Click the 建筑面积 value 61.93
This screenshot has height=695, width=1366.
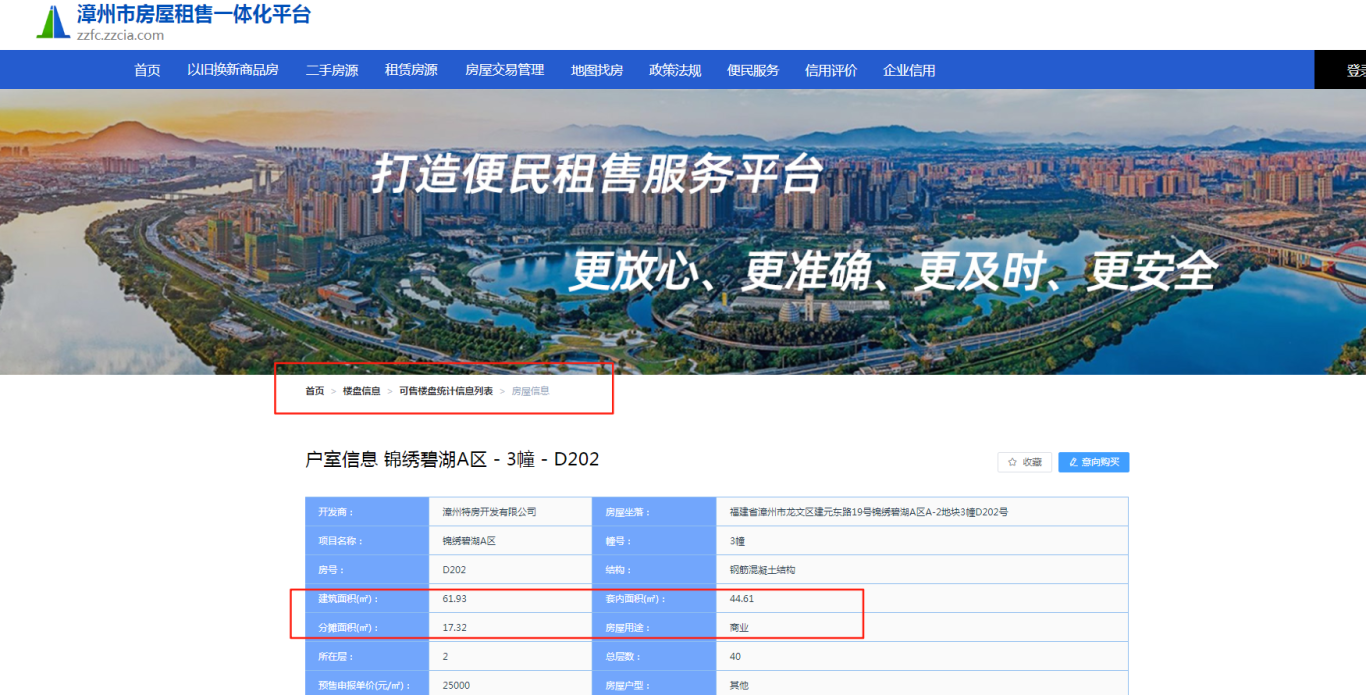click(x=455, y=599)
